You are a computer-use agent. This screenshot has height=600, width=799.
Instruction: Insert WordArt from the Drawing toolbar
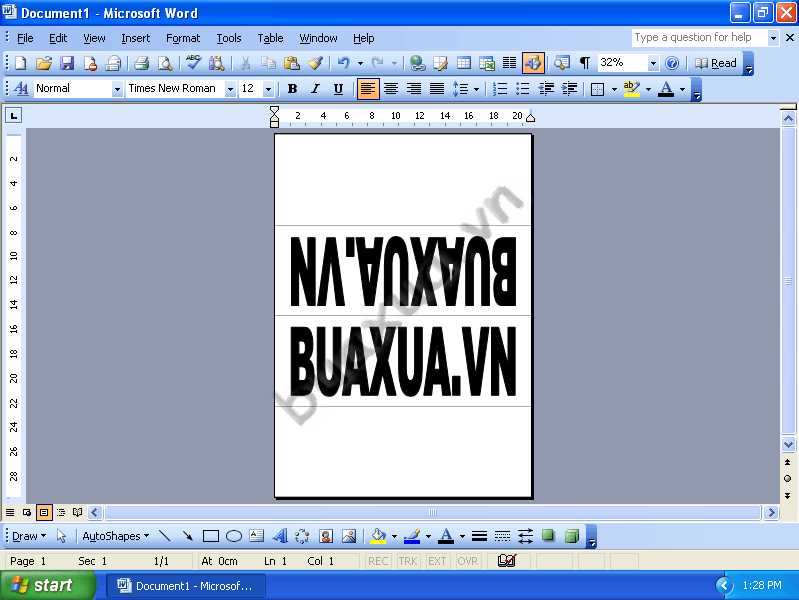280,536
